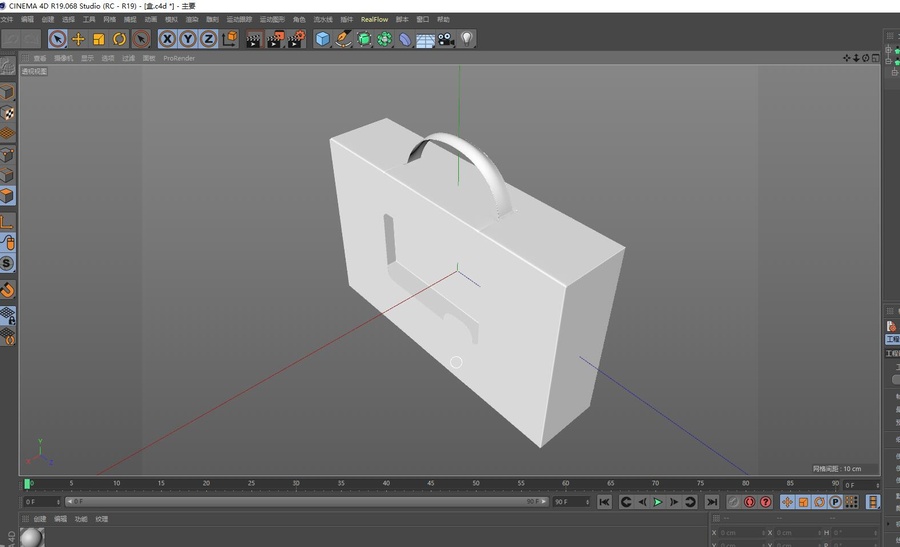Viewport: 900px width, 547px height.
Task: Switch to Polygons mode
Action: point(7,196)
